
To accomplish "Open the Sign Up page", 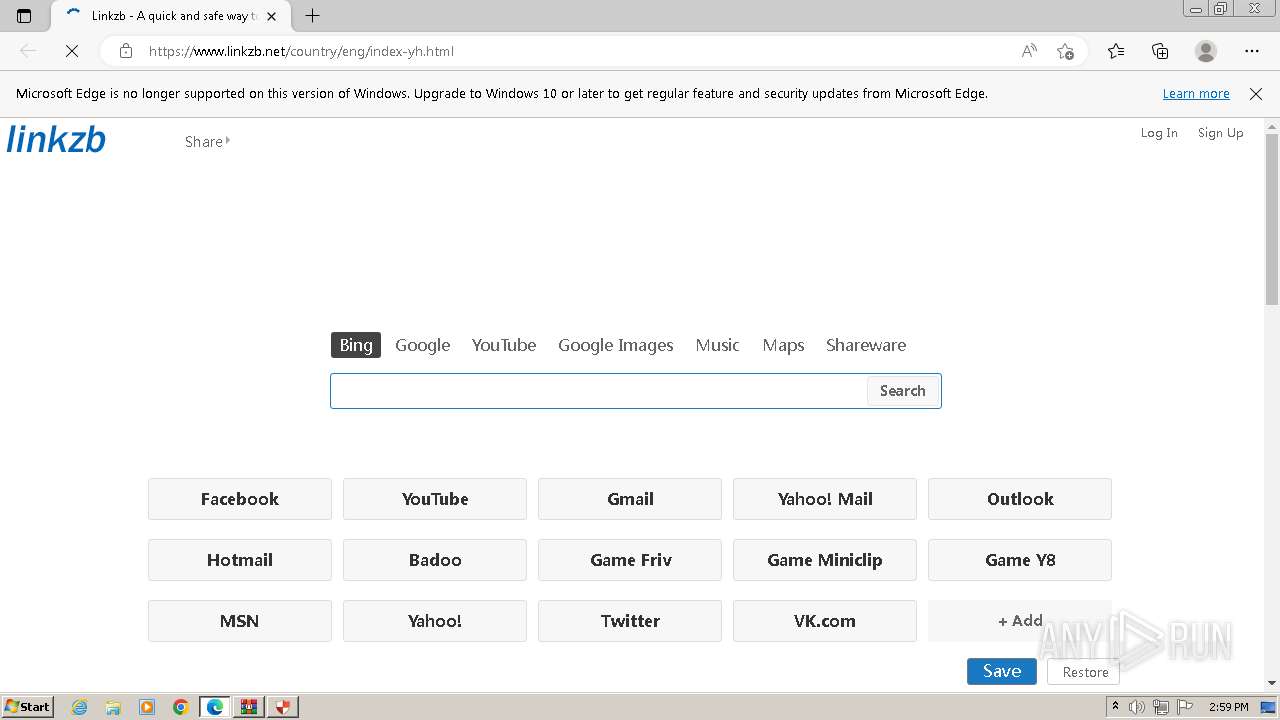I will pos(1221,133).
